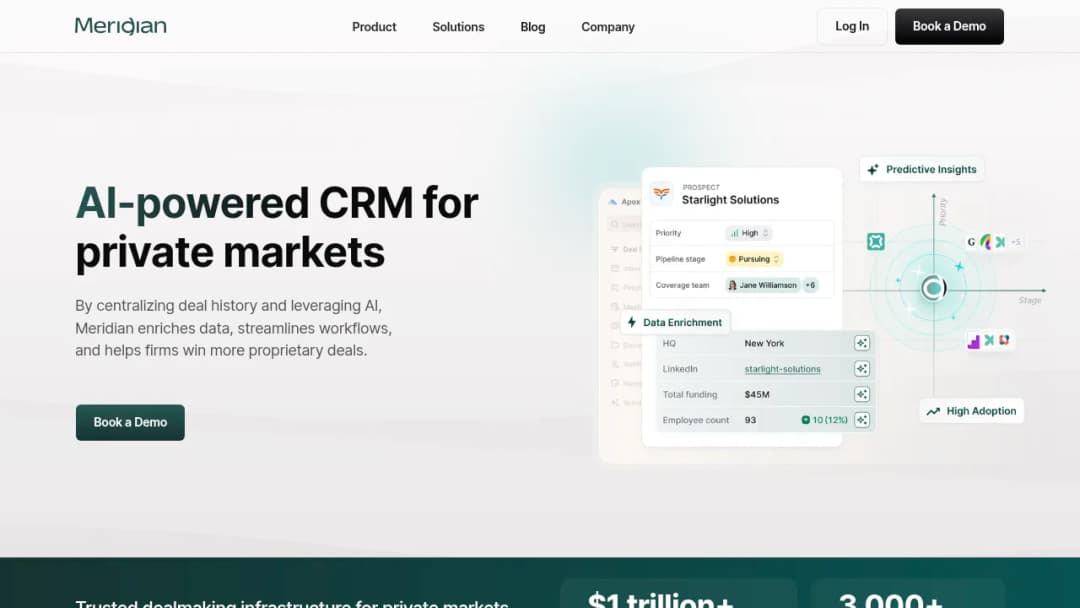Screen dimensions: 1080x608
Task: Click the "Total funding" field label
Action: click(689, 395)
